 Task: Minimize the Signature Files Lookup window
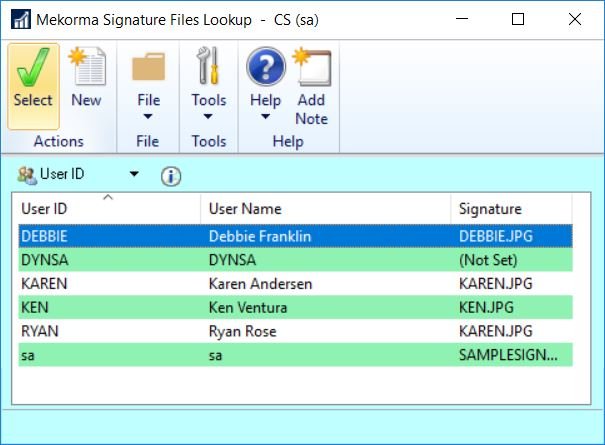pyautogui.click(x=462, y=19)
